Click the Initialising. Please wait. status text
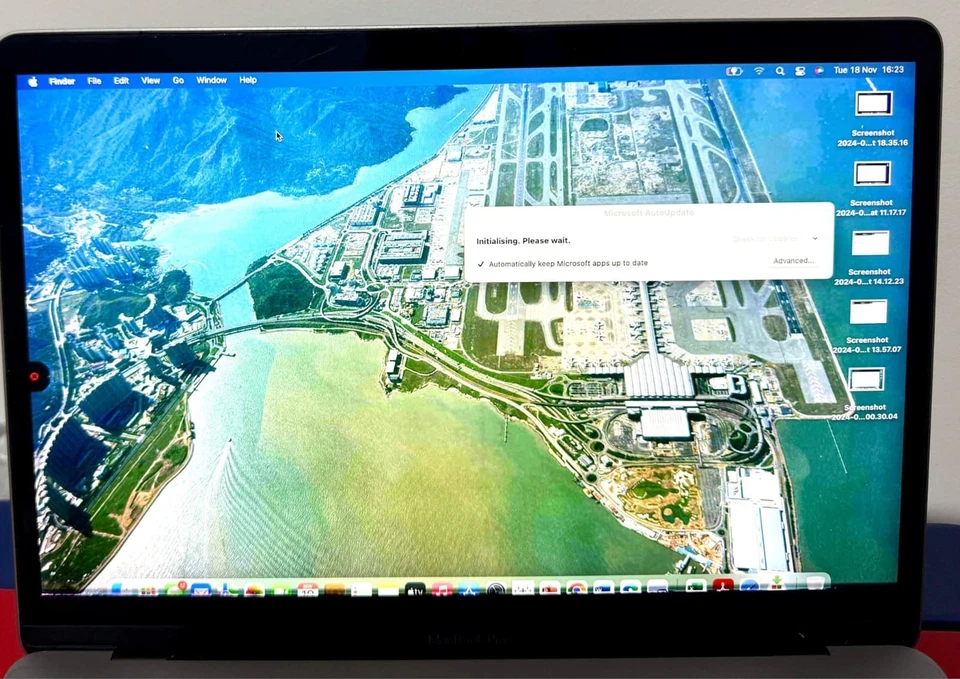Image resolution: width=960 pixels, height=679 pixels. point(523,241)
